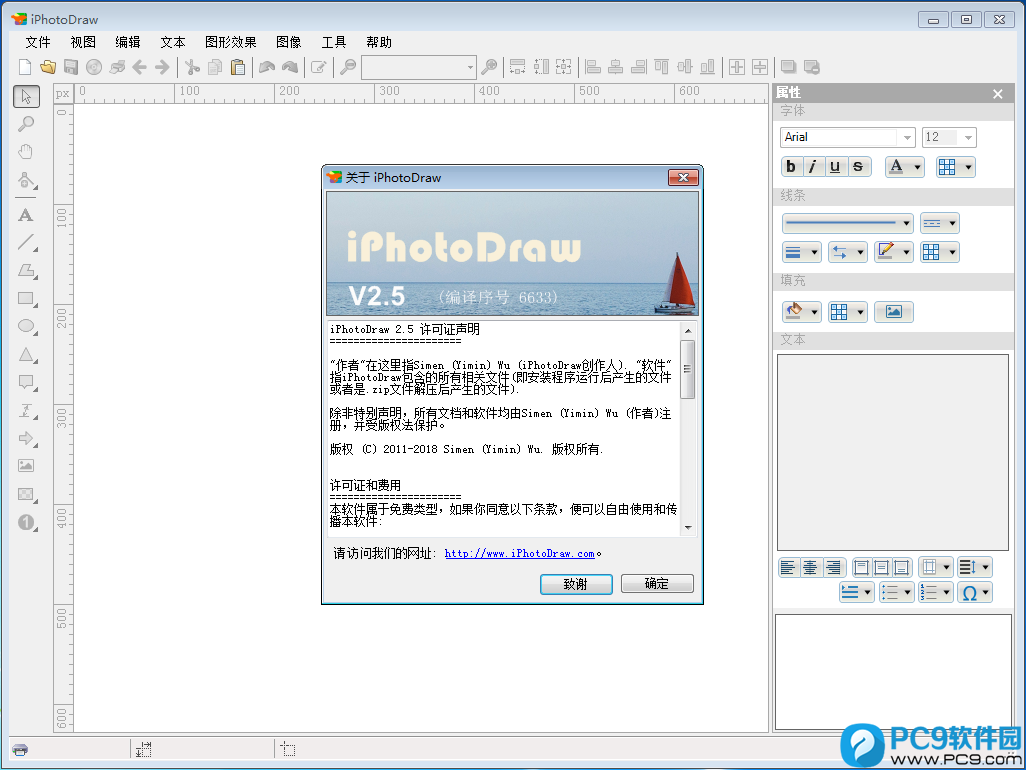
Task: Set text vertical alignment to top
Action: point(862,567)
